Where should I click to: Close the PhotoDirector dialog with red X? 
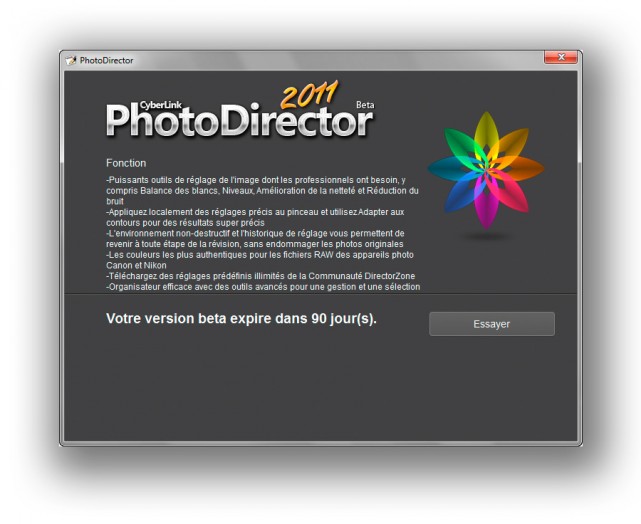561,57
